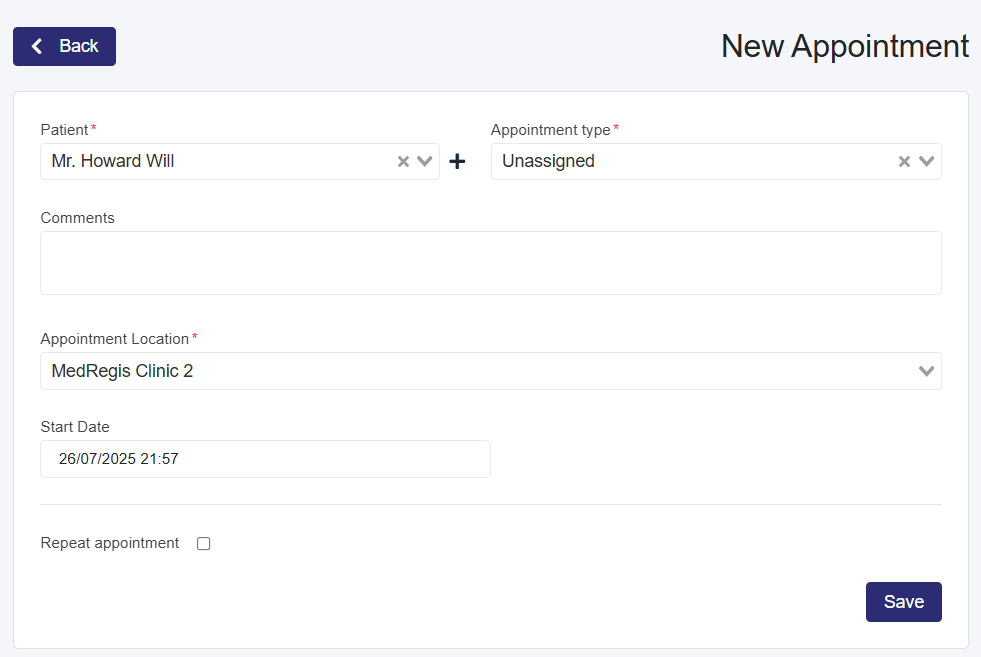Save the new appointment

click(903, 602)
